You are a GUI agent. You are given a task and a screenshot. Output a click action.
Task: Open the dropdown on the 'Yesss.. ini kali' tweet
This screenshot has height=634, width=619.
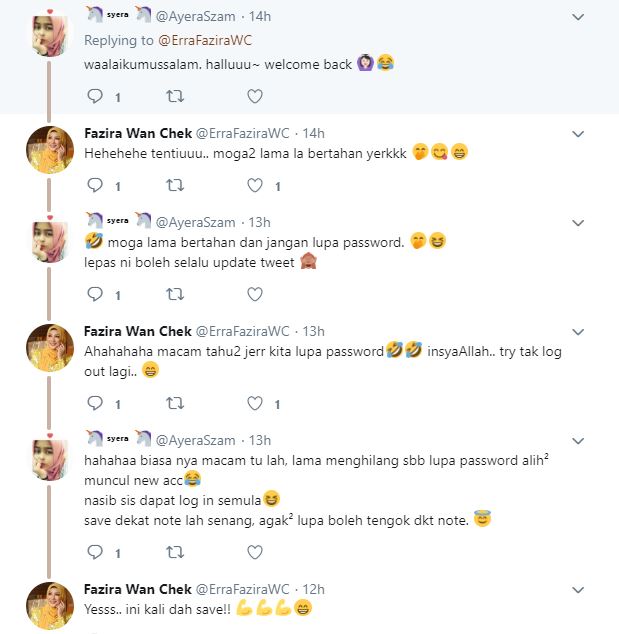[x=578, y=589]
